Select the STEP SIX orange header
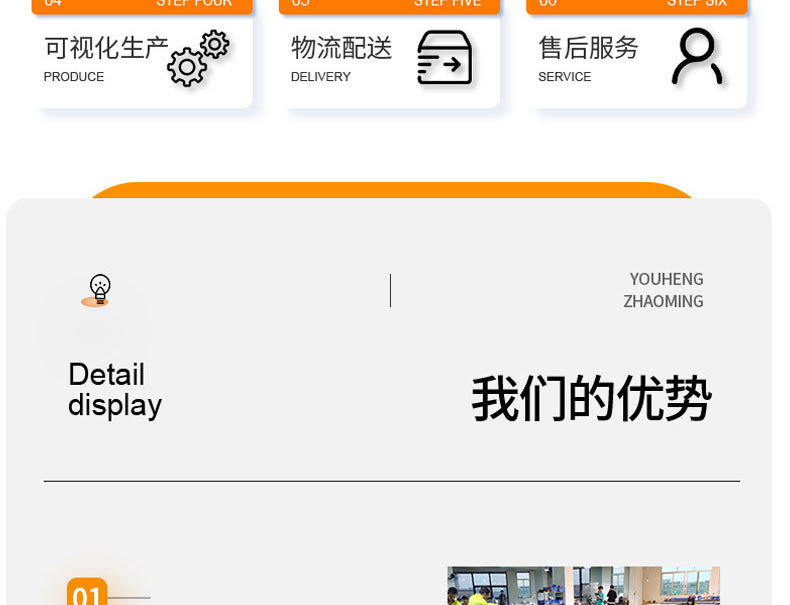790x605 pixels. [636, 6]
